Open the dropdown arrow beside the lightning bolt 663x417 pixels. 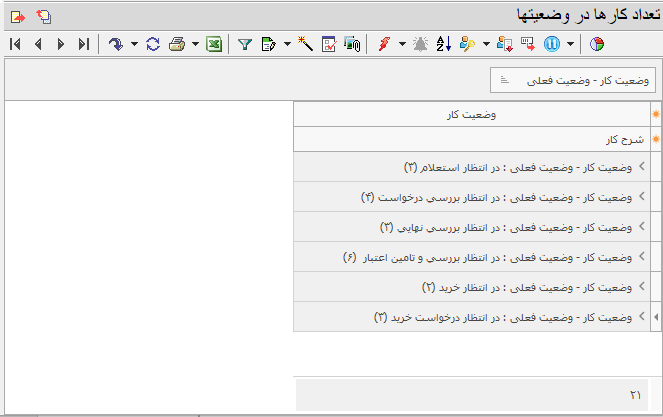[402, 44]
